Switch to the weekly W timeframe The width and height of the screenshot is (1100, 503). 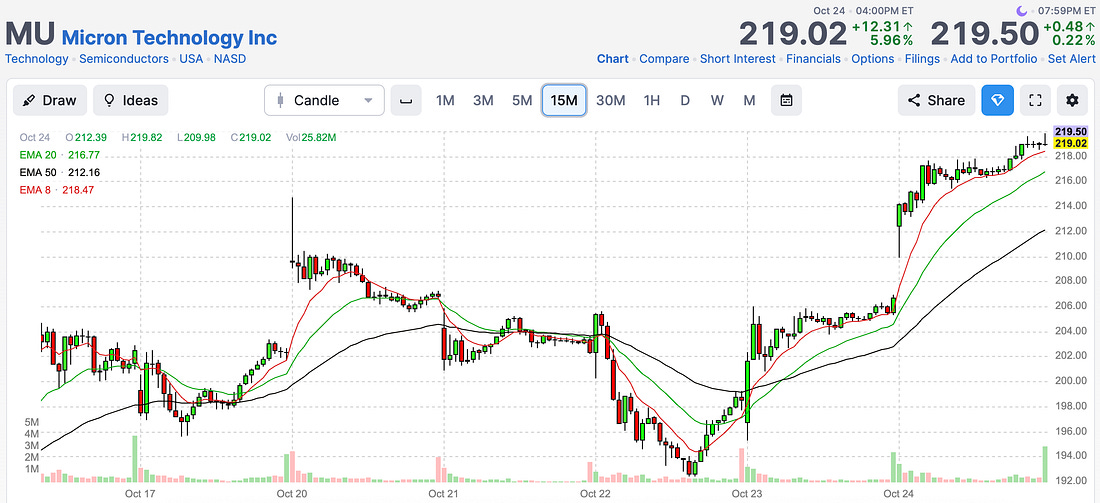pos(717,100)
